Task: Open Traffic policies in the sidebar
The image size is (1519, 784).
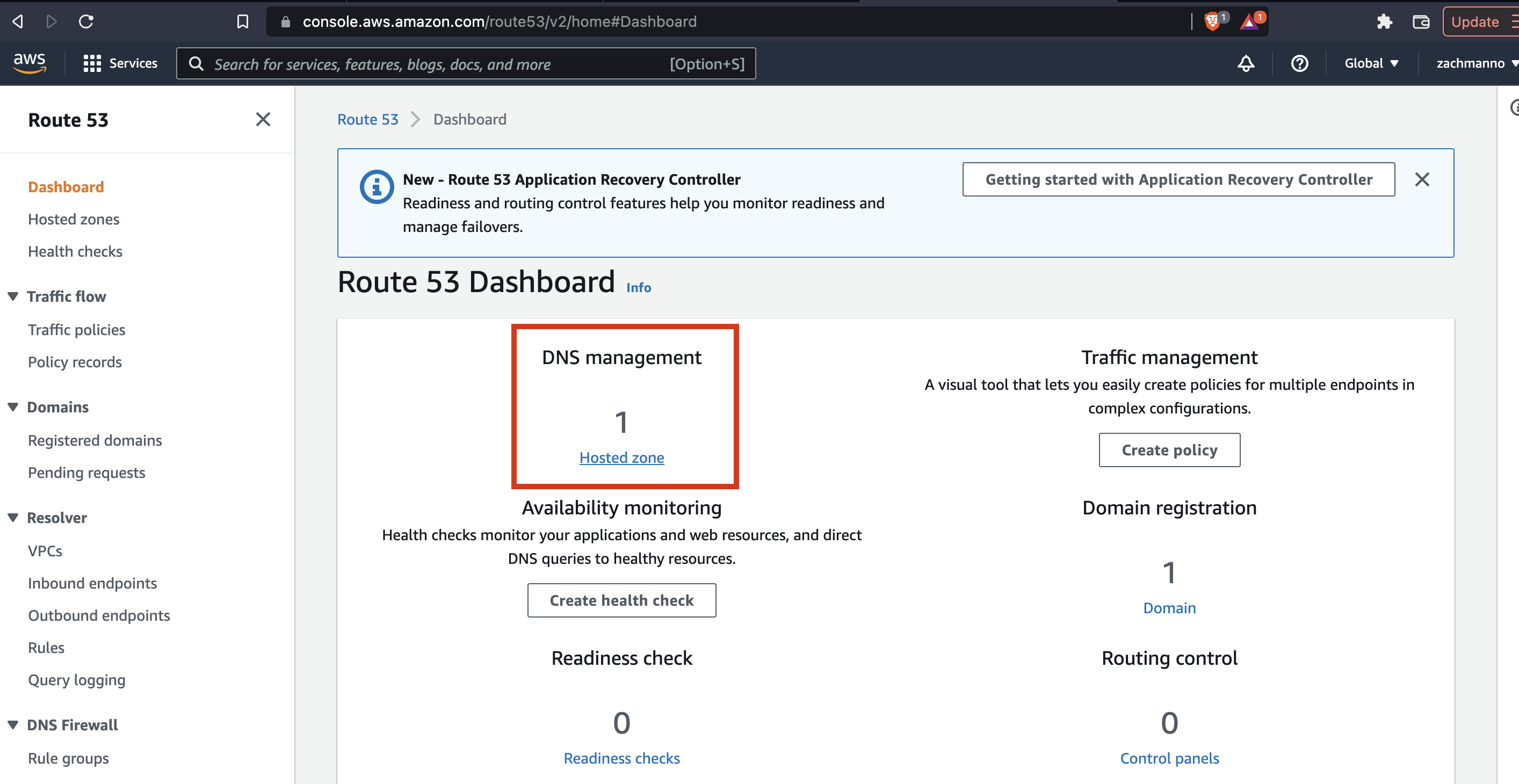Action: [77, 330]
